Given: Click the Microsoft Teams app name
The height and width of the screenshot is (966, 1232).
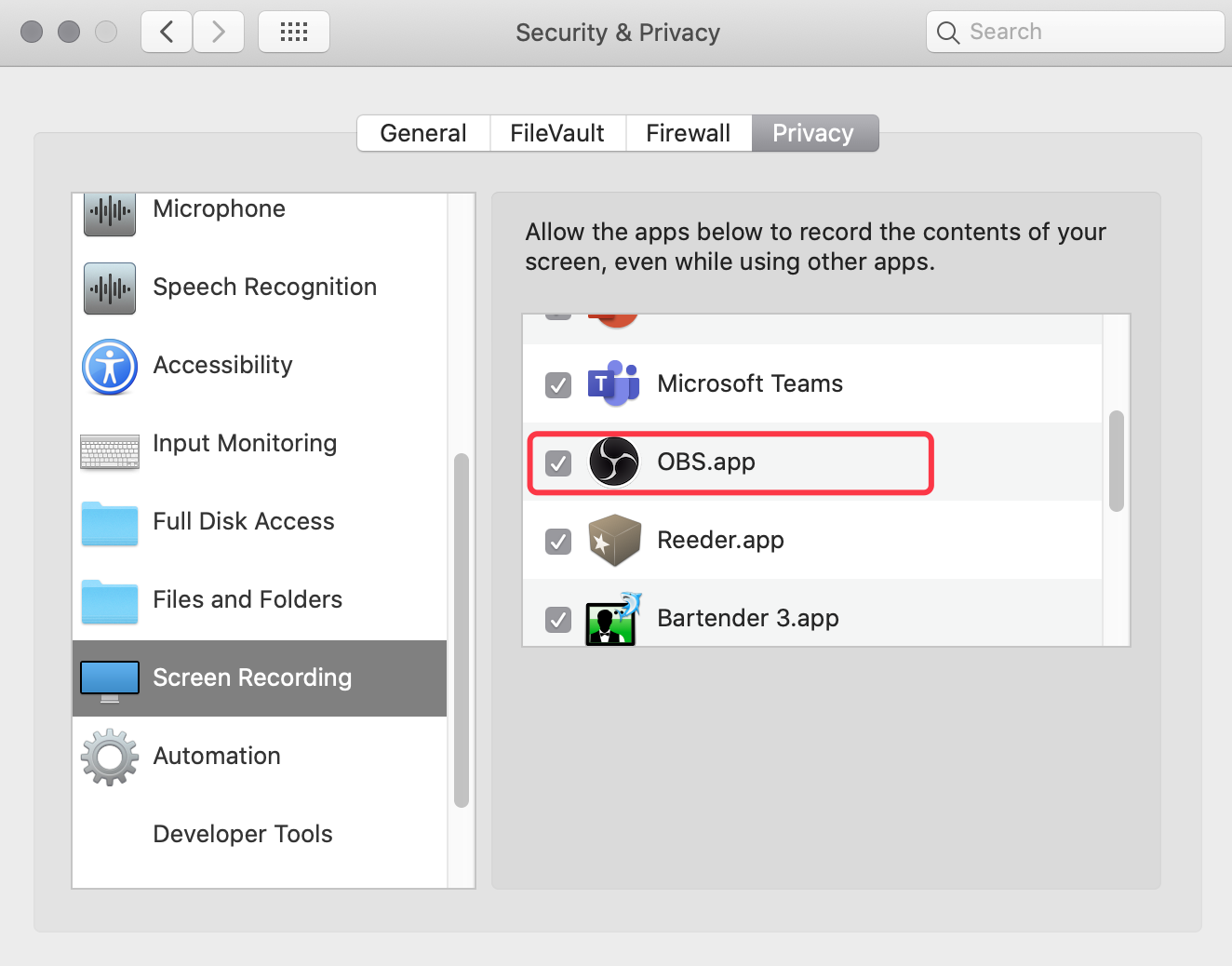Looking at the screenshot, I should pyautogui.click(x=750, y=383).
